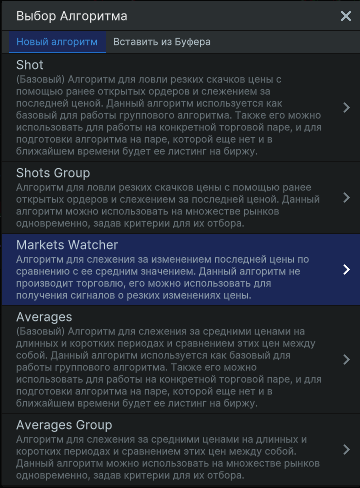Choose the Shots Group algorithm title

coord(53,173)
